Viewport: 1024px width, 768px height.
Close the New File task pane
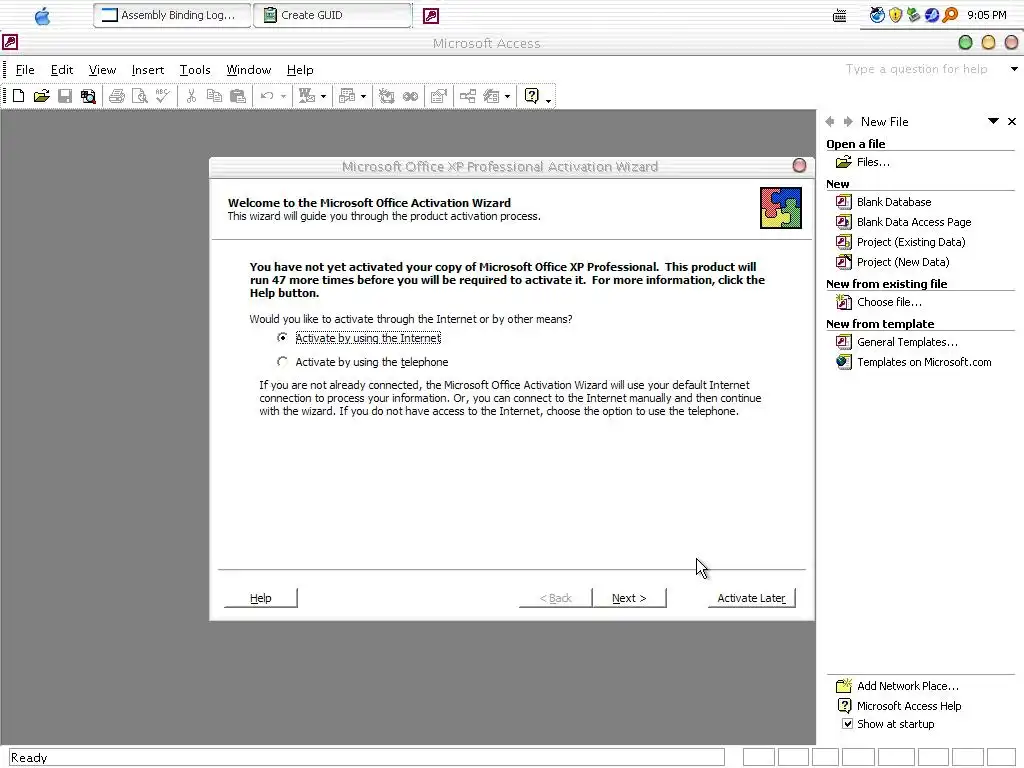point(1012,121)
